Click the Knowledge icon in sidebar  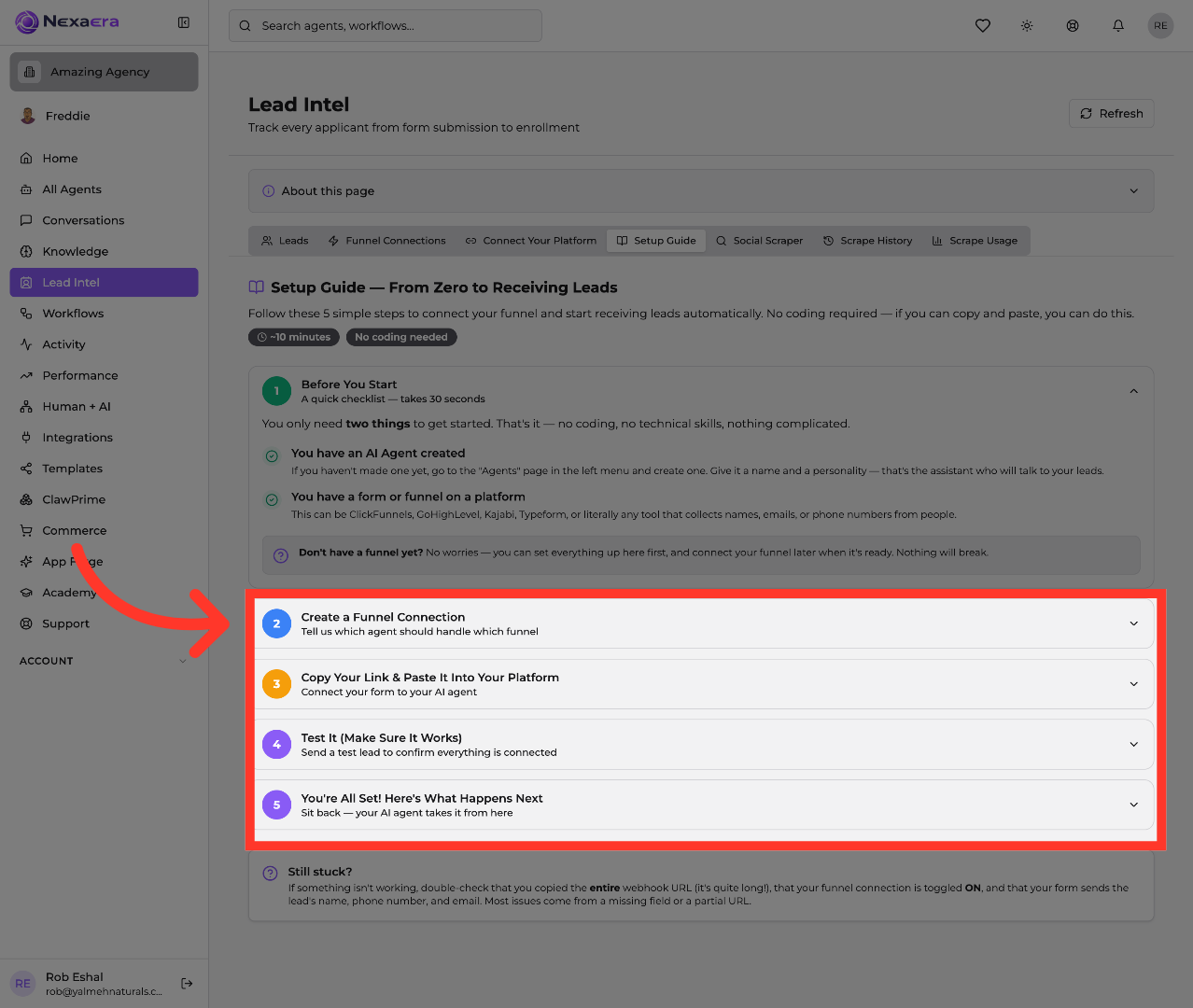point(26,251)
